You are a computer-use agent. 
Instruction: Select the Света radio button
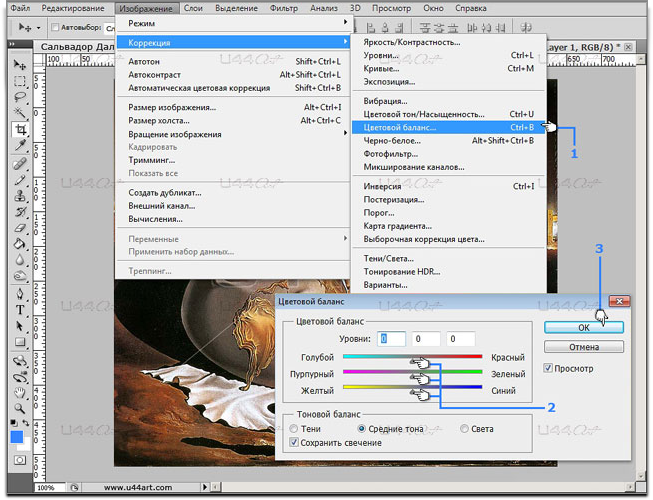click(x=464, y=428)
